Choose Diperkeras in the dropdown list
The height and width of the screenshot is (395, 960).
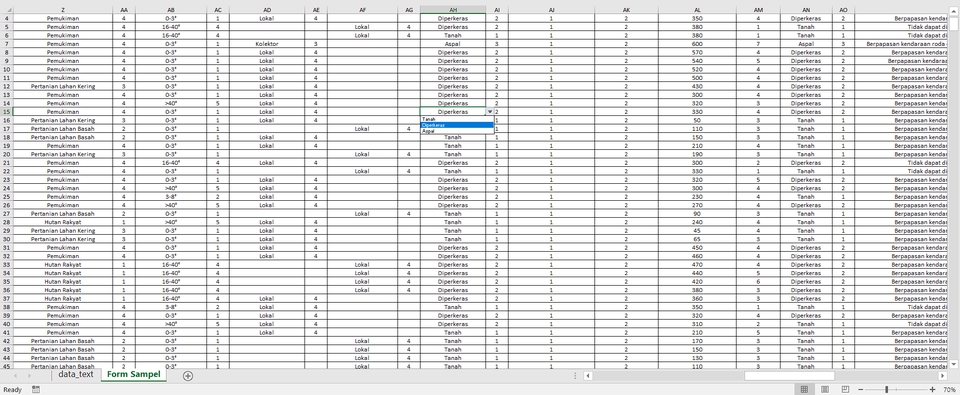[x=457, y=125]
